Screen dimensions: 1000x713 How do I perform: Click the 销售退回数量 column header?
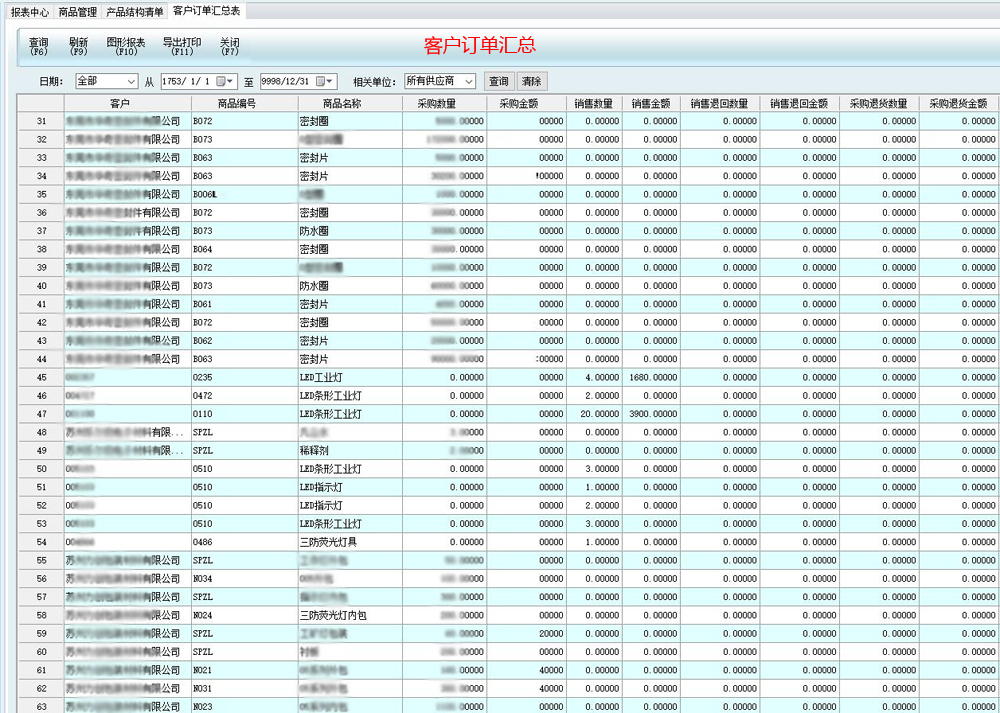(x=719, y=103)
